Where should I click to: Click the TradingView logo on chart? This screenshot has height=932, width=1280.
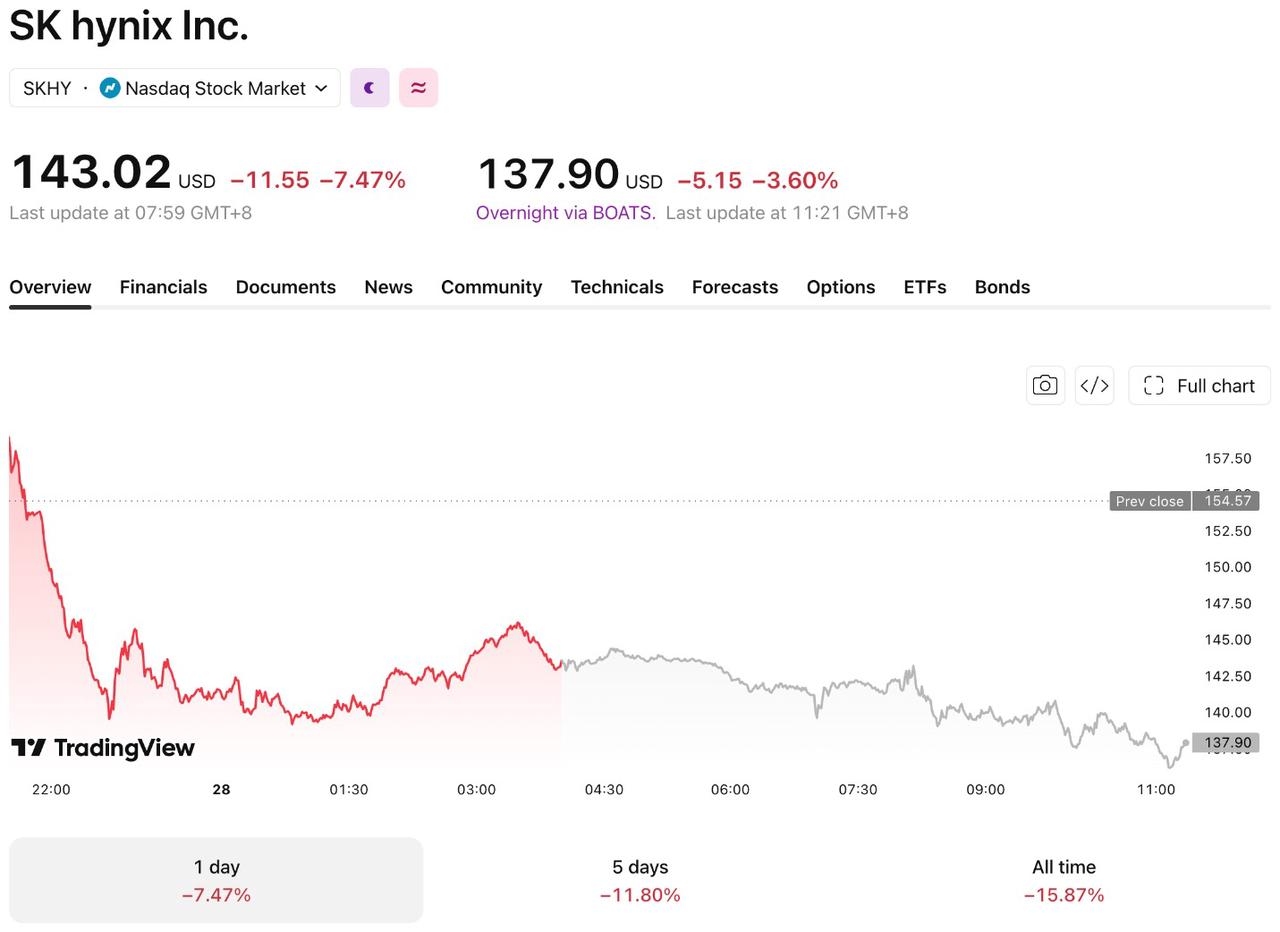pos(103,748)
